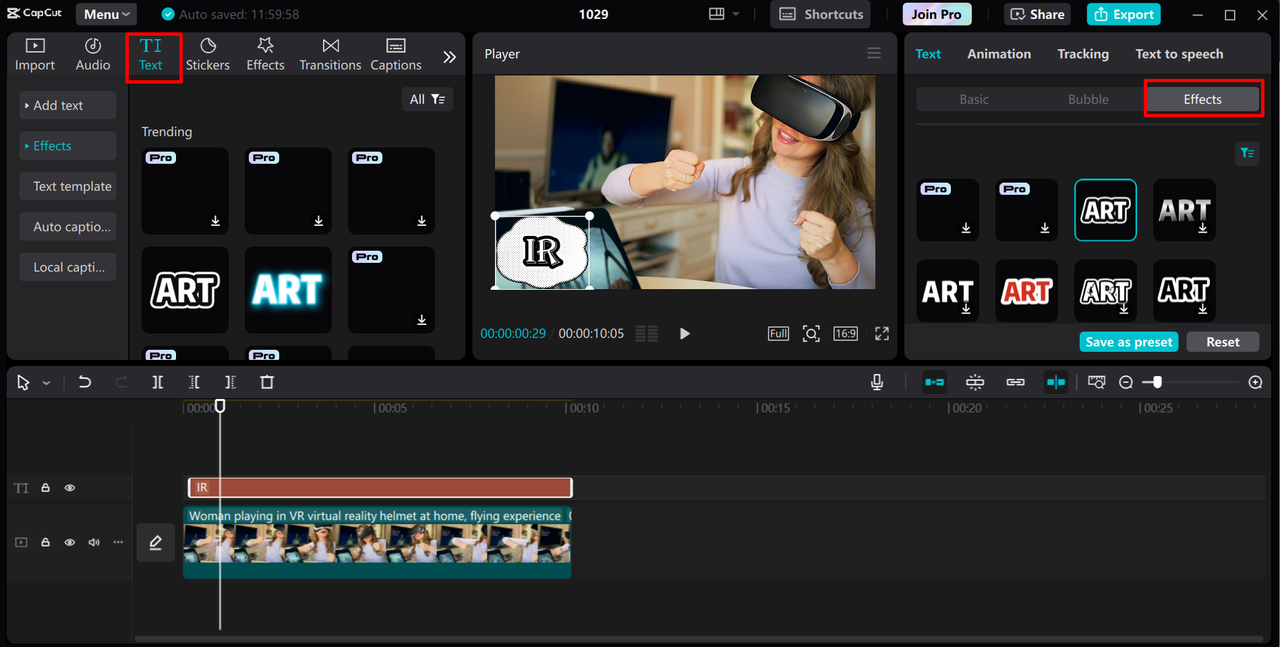Open the Captions panel
This screenshot has width=1280, height=647.
coord(396,55)
